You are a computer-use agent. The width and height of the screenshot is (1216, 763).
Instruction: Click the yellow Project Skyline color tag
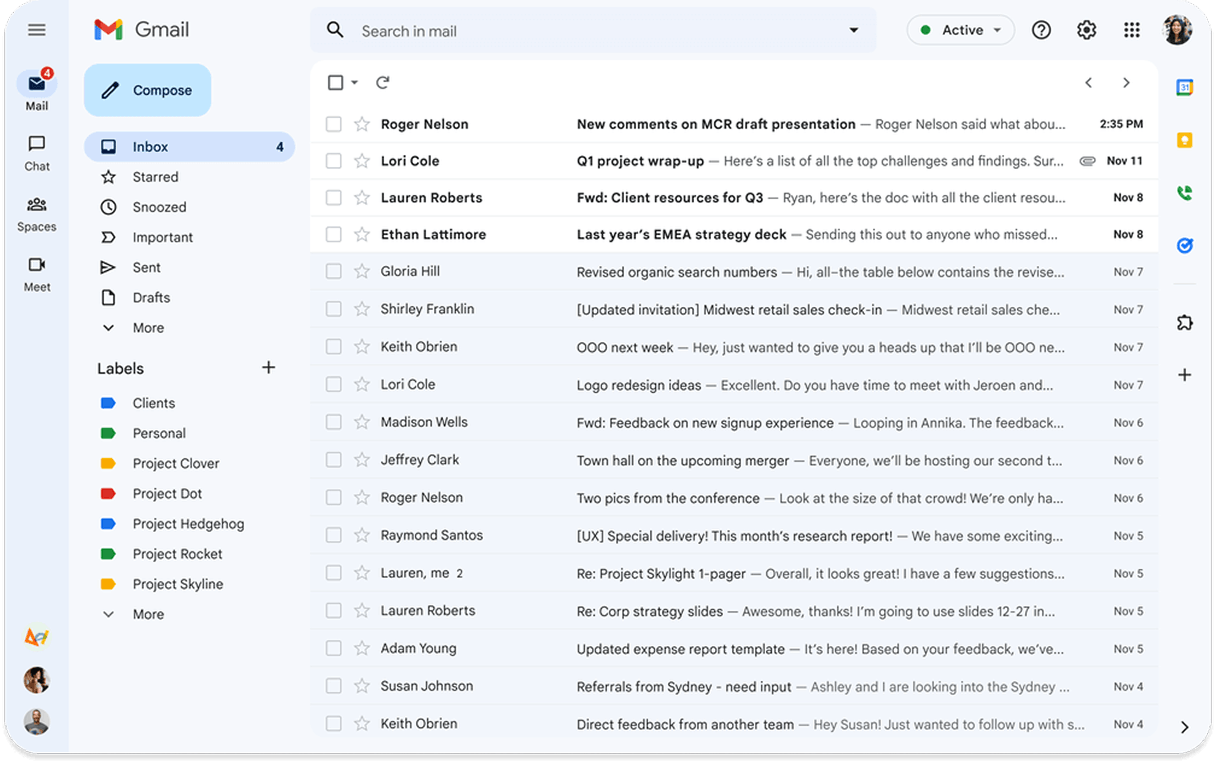[x=108, y=584]
